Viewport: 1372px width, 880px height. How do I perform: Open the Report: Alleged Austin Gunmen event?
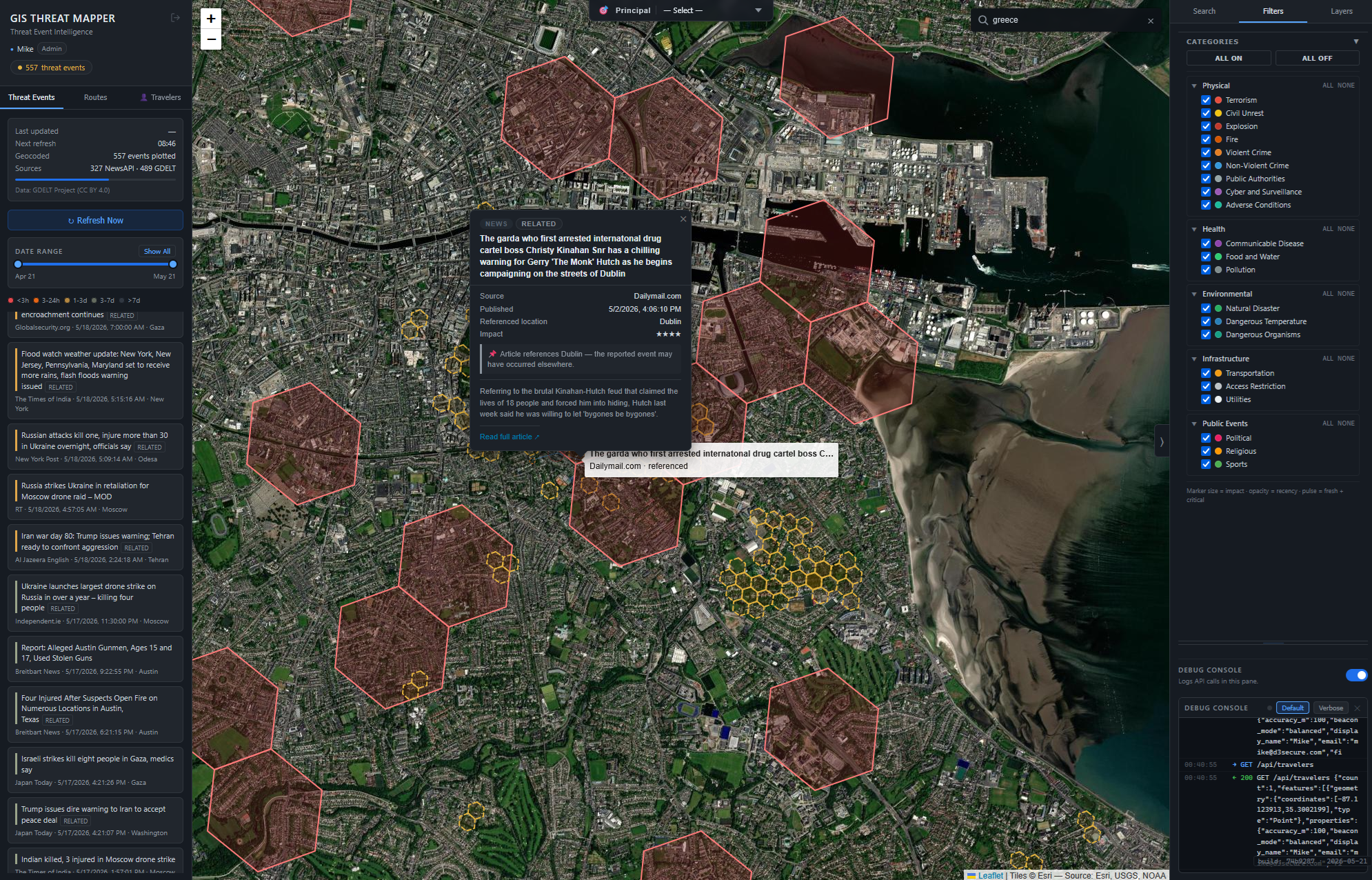coord(95,659)
